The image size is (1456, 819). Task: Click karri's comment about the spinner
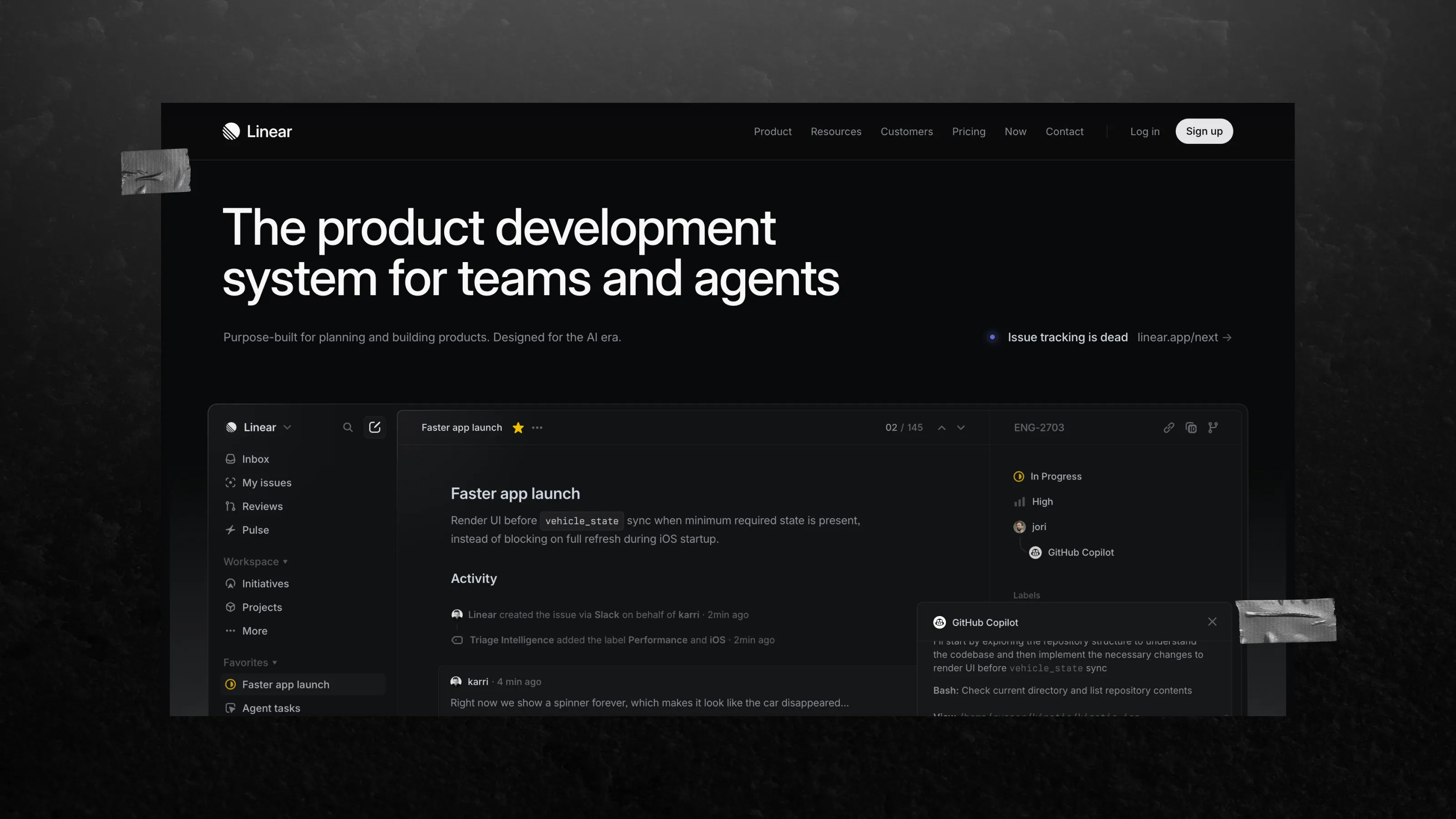pos(649,703)
